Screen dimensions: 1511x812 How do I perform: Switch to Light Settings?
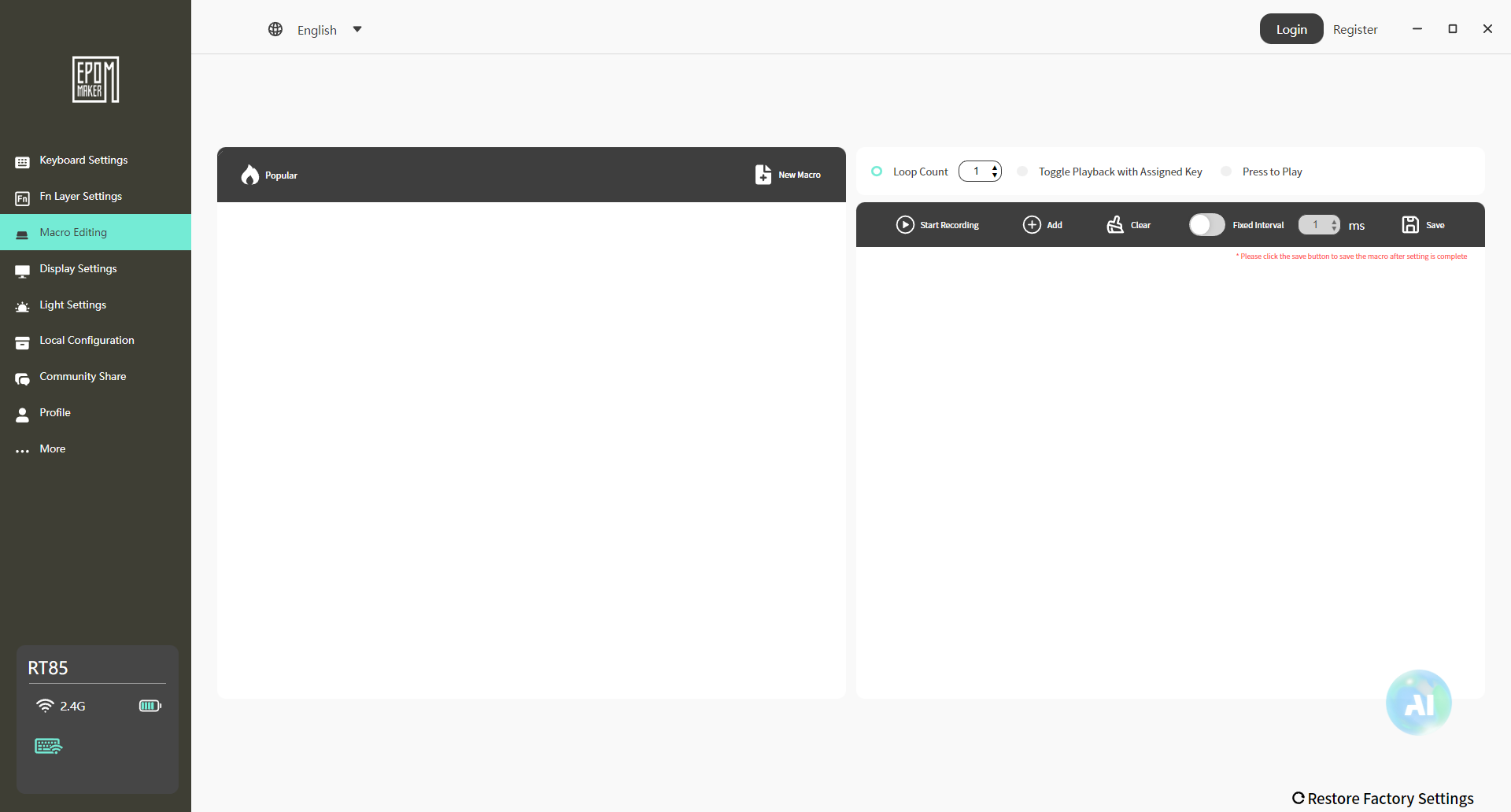(95, 305)
